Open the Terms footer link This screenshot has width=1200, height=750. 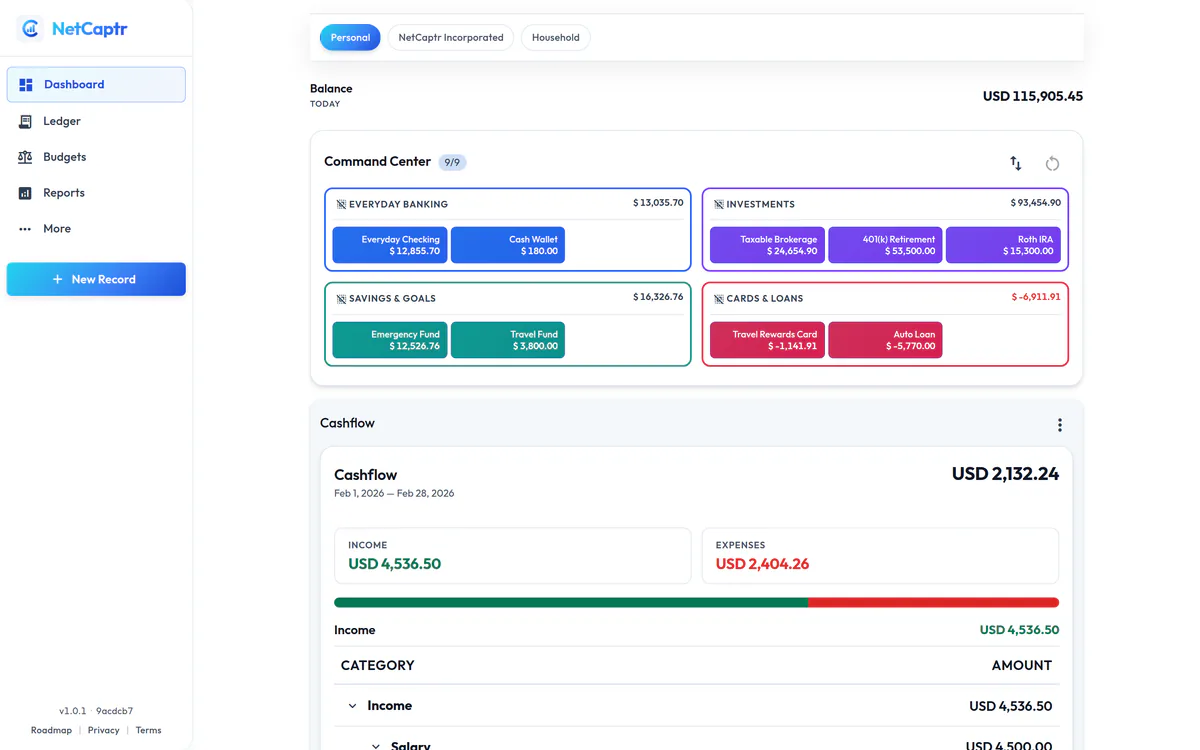[x=148, y=730]
